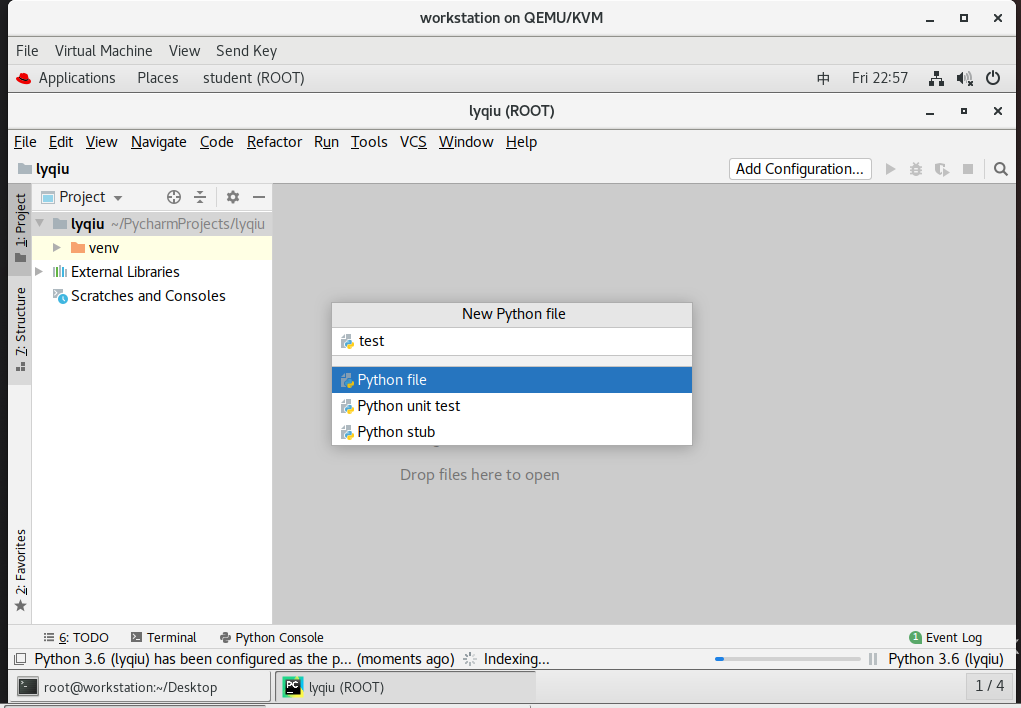Click PyCharm icon in taskbar

pos(293,687)
